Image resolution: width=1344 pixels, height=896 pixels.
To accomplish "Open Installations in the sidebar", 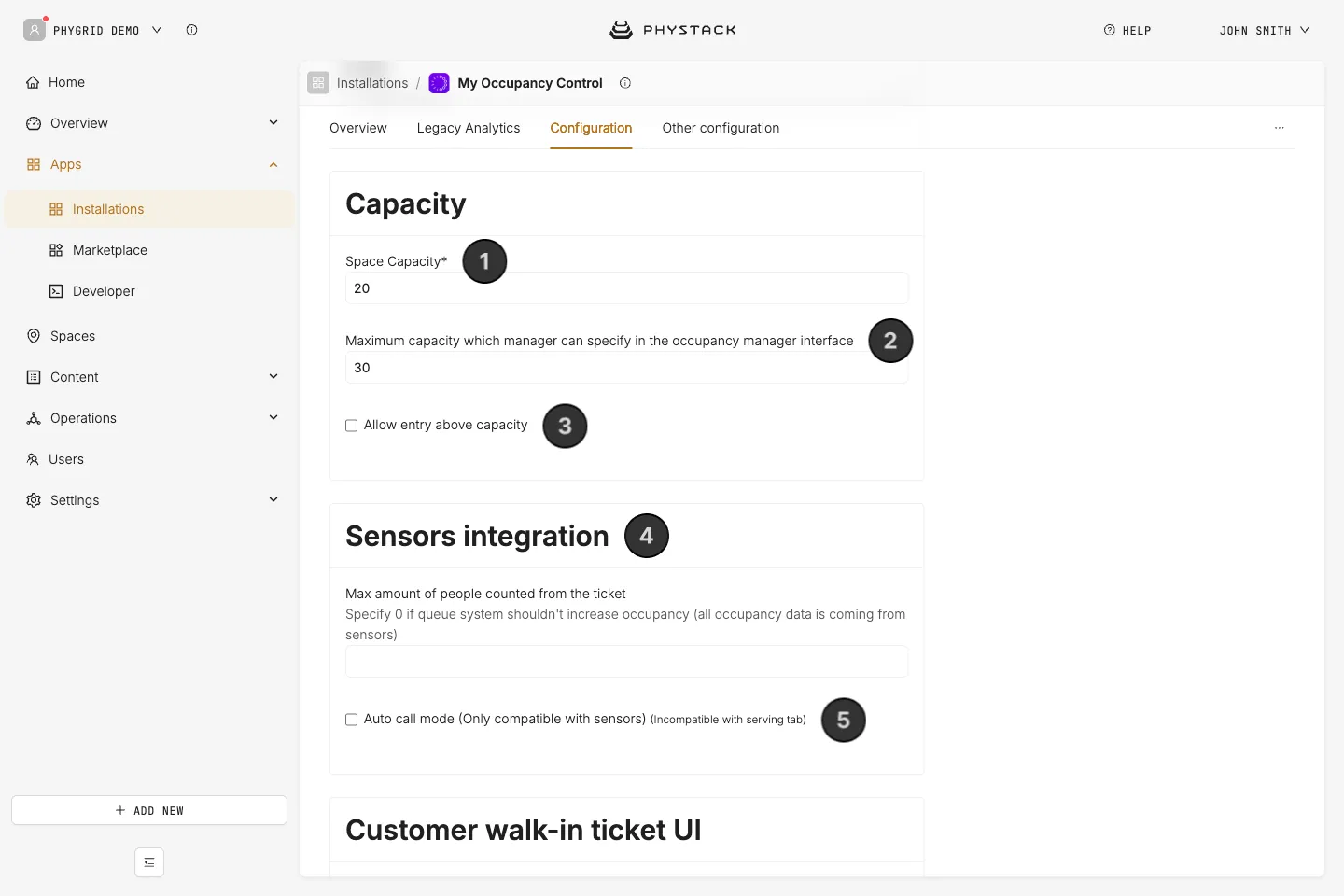I will click(x=149, y=209).
